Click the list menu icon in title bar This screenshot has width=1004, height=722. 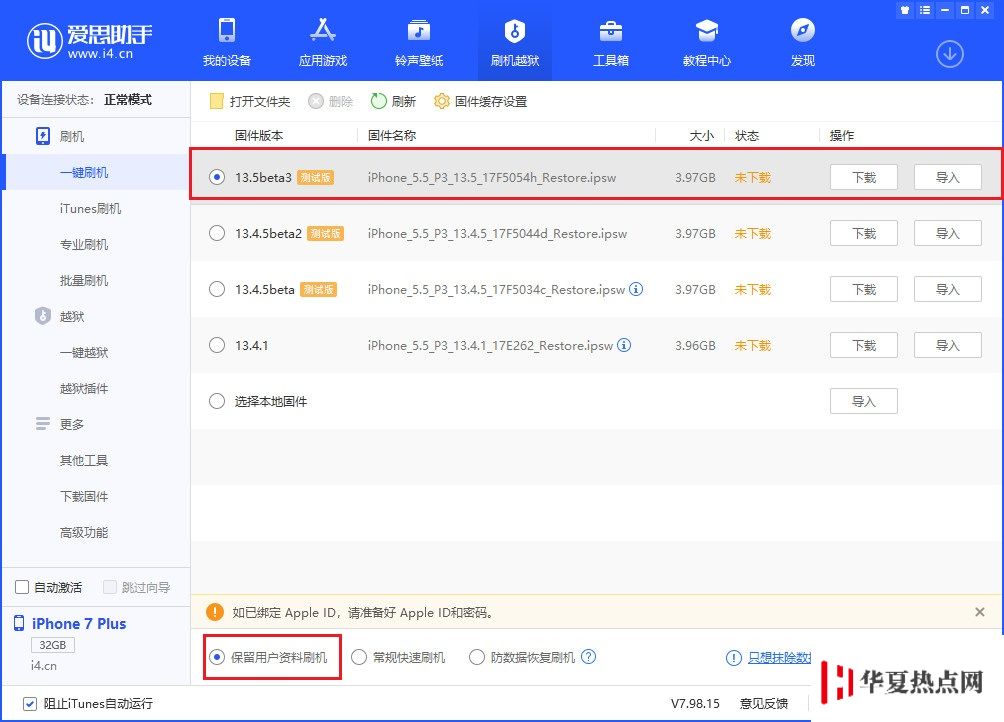tap(925, 10)
